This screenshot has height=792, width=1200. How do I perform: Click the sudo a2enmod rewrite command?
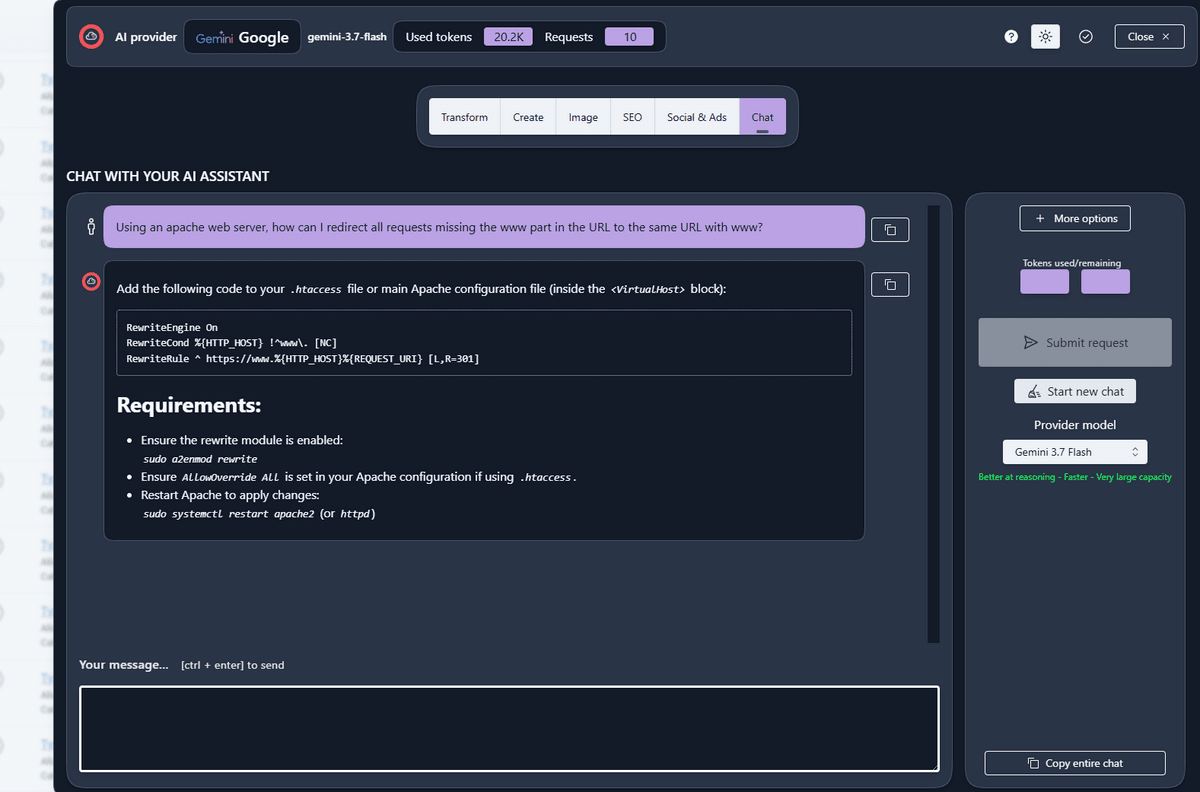[200, 459]
